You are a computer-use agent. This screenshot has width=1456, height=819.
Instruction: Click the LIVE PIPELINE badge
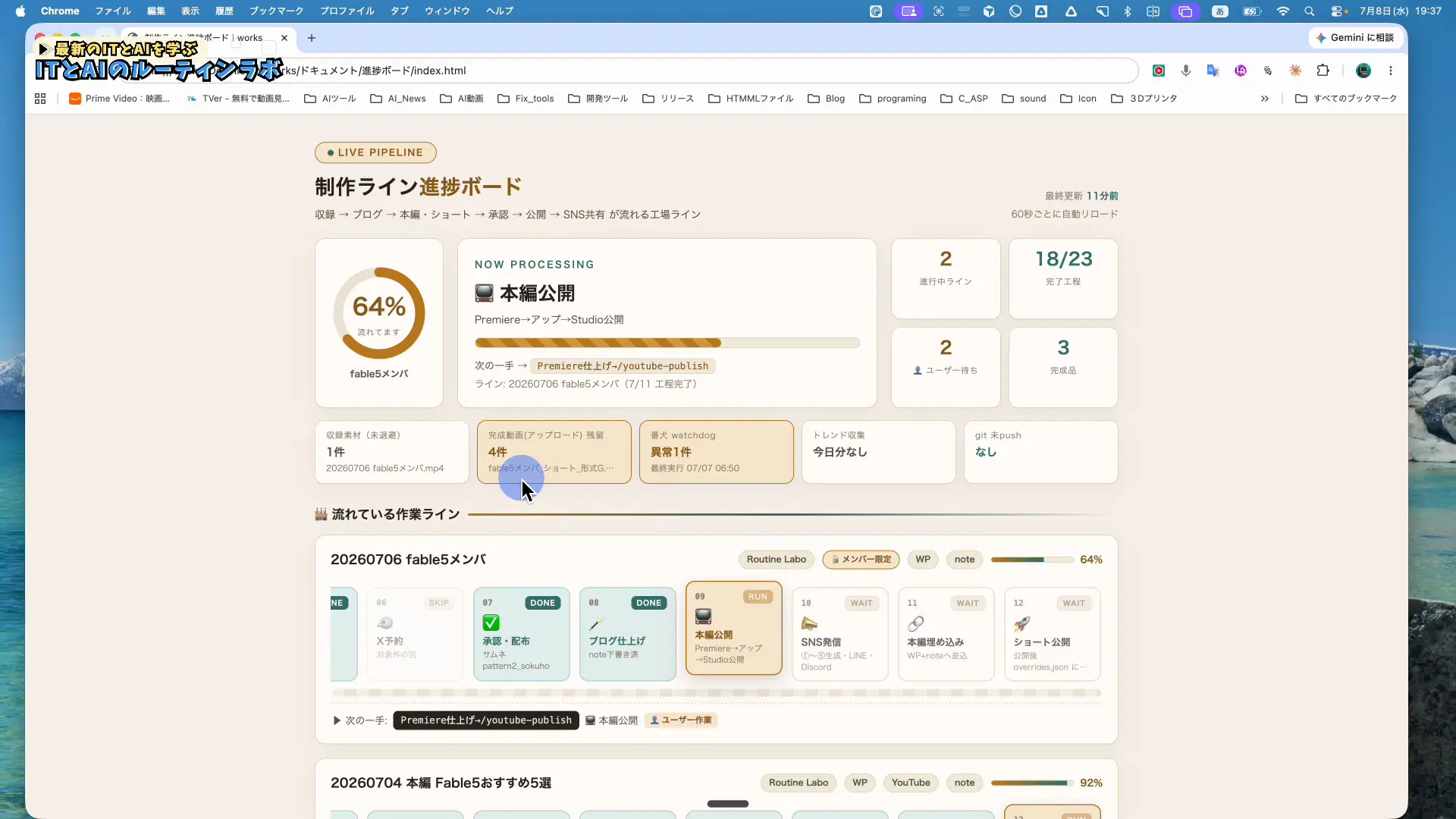(x=375, y=152)
